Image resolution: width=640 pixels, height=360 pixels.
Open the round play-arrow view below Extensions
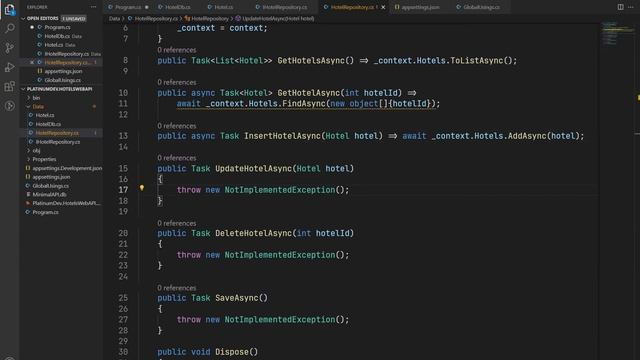pyautogui.click(x=10, y=106)
